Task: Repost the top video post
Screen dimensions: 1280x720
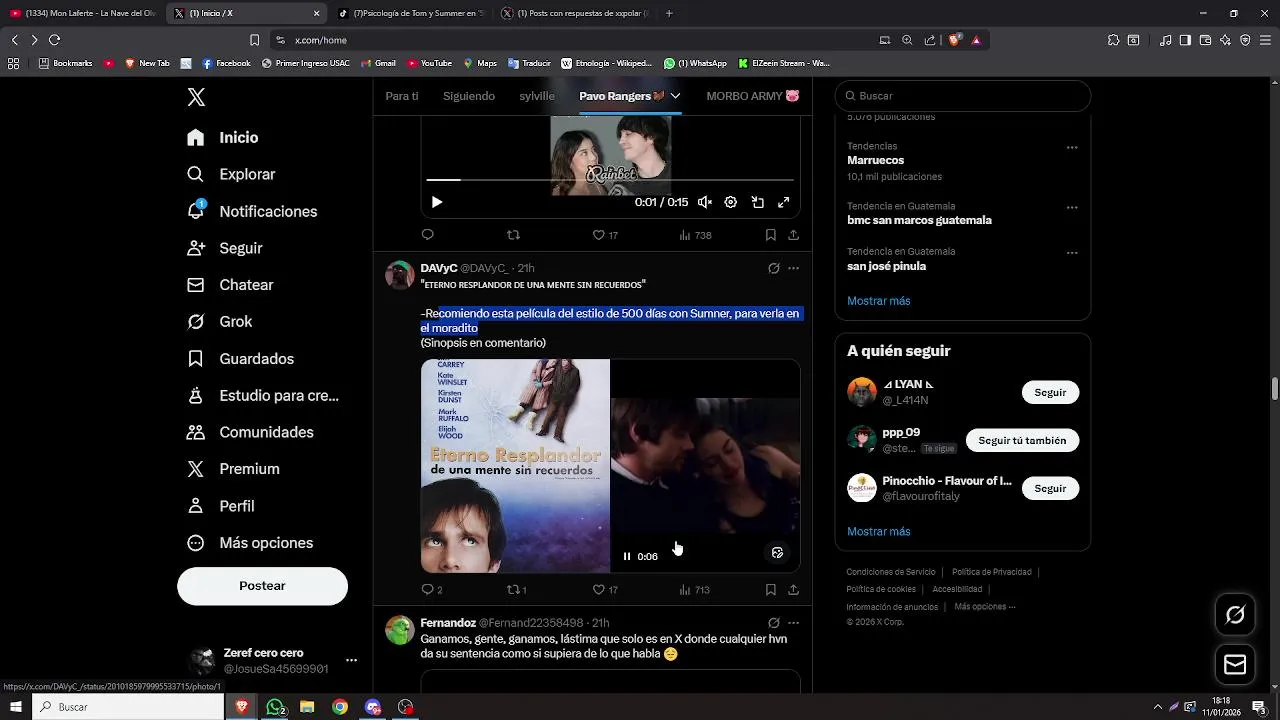Action: tap(513, 235)
